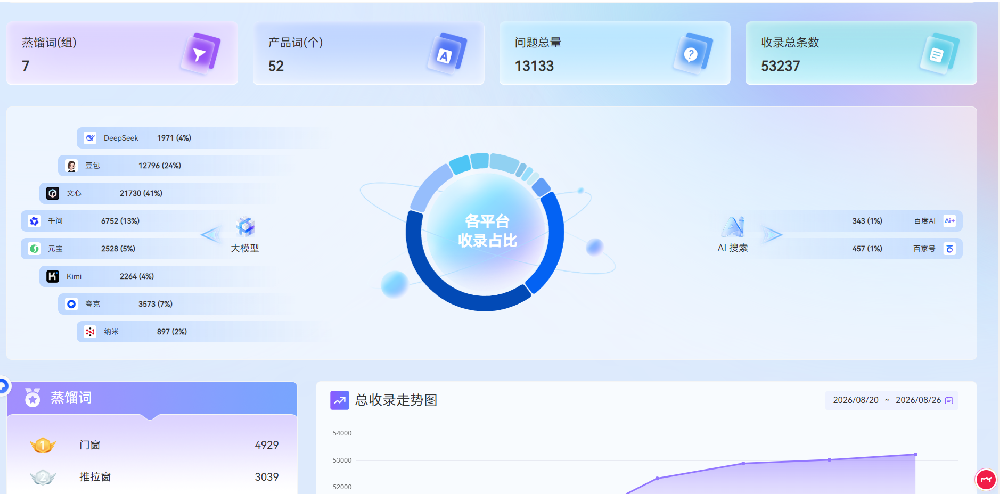Click the Kimi label text
Image resolution: width=1000 pixels, height=494 pixels.
(x=73, y=277)
